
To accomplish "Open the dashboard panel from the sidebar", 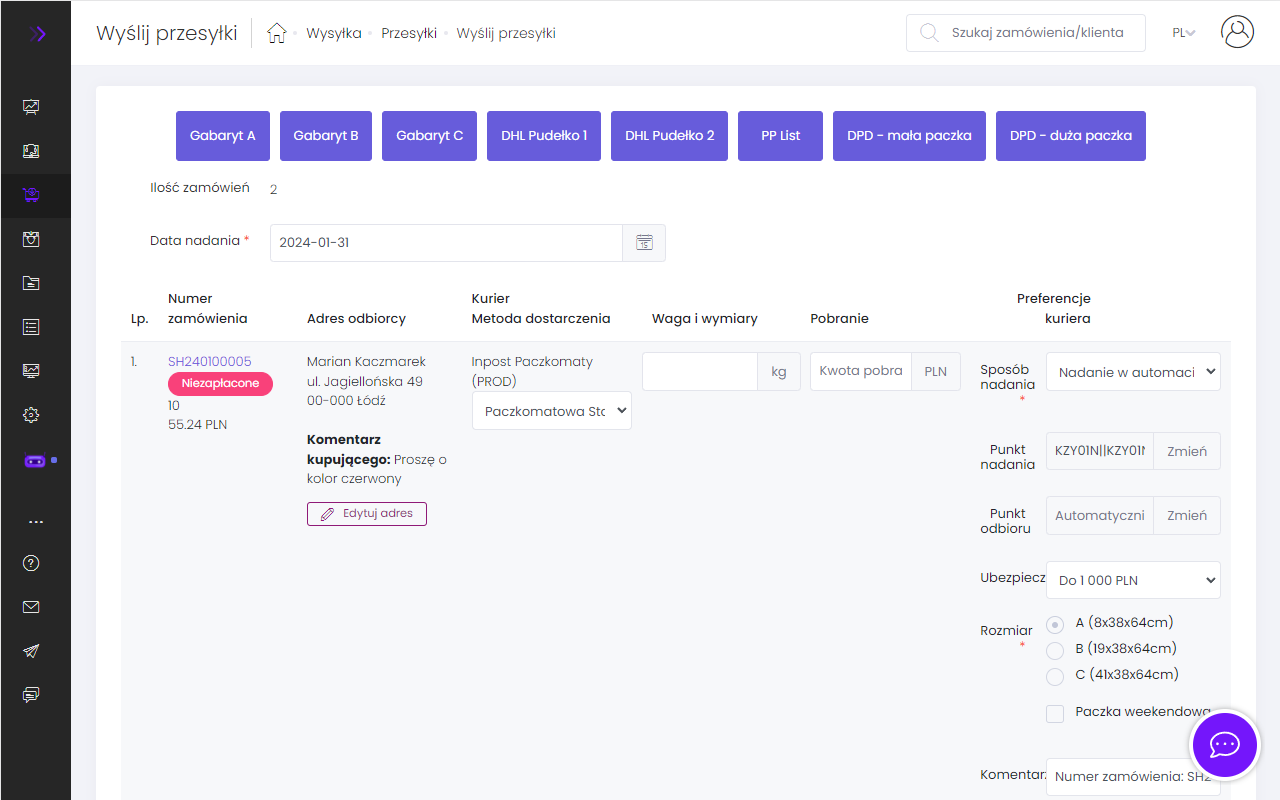I will pos(31,106).
